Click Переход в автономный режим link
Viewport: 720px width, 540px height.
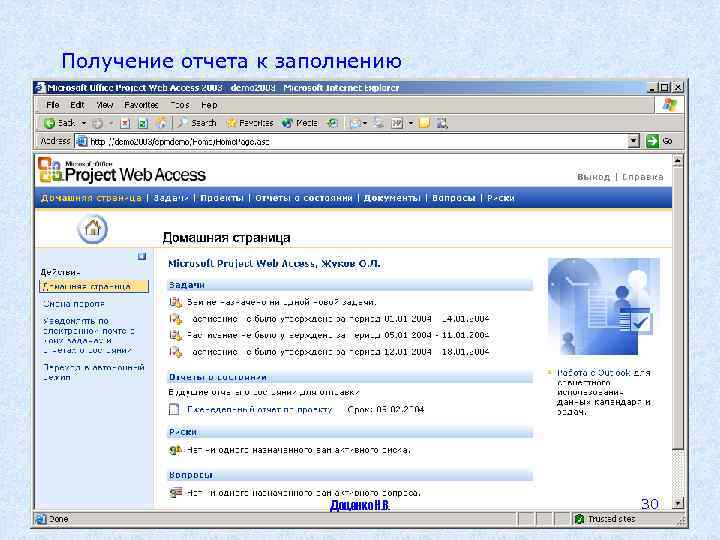(94, 372)
